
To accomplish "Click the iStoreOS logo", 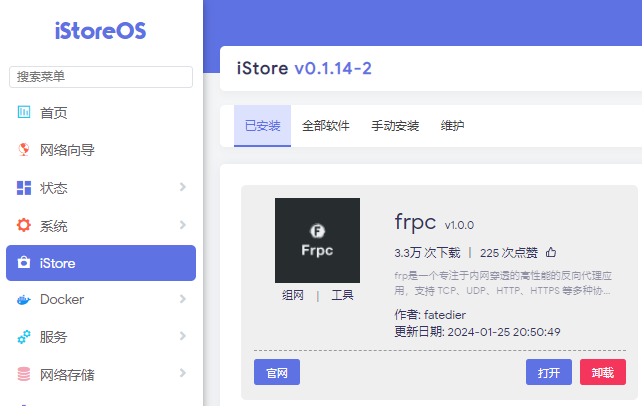I will [x=101, y=31].
